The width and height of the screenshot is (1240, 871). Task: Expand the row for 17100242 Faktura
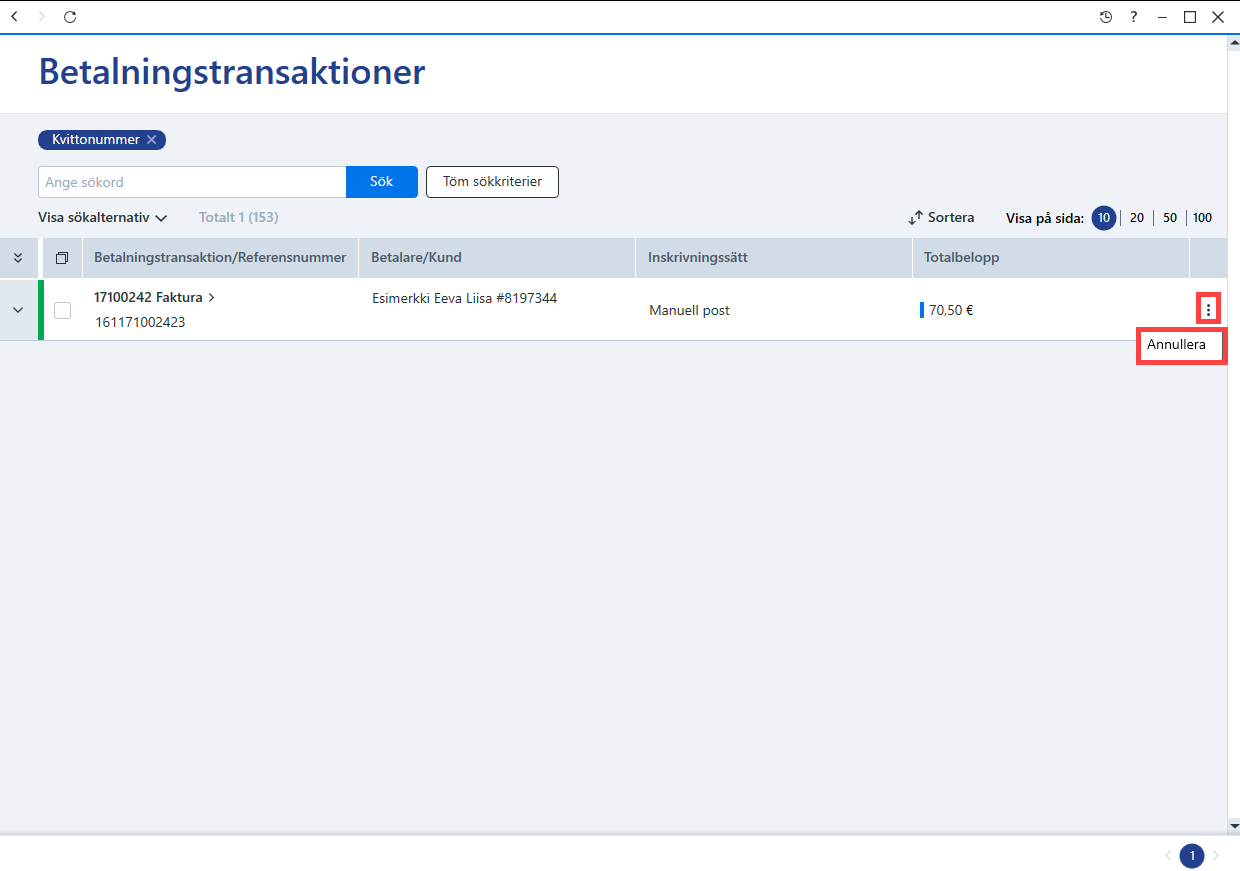tap(18, 310)
